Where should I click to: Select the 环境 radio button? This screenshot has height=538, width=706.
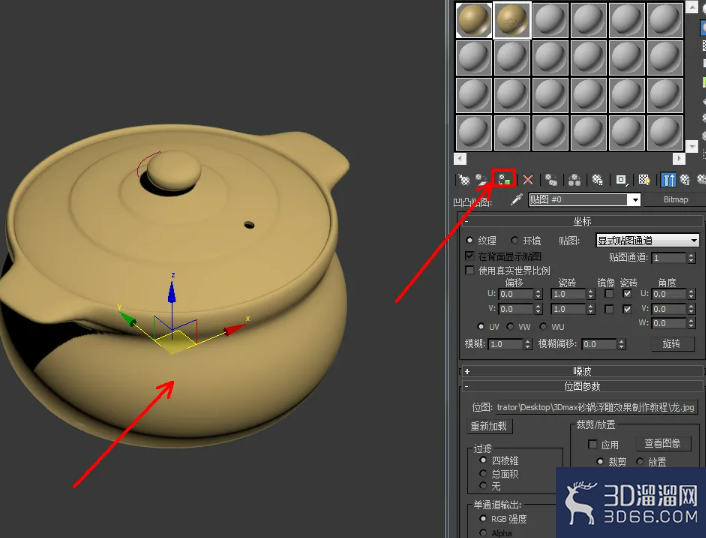[x=514, y=240]
